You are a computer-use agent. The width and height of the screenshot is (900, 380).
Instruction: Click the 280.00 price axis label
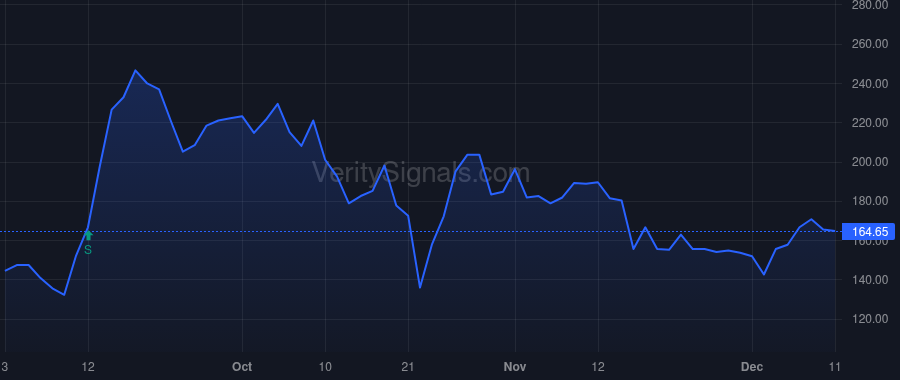871,5
